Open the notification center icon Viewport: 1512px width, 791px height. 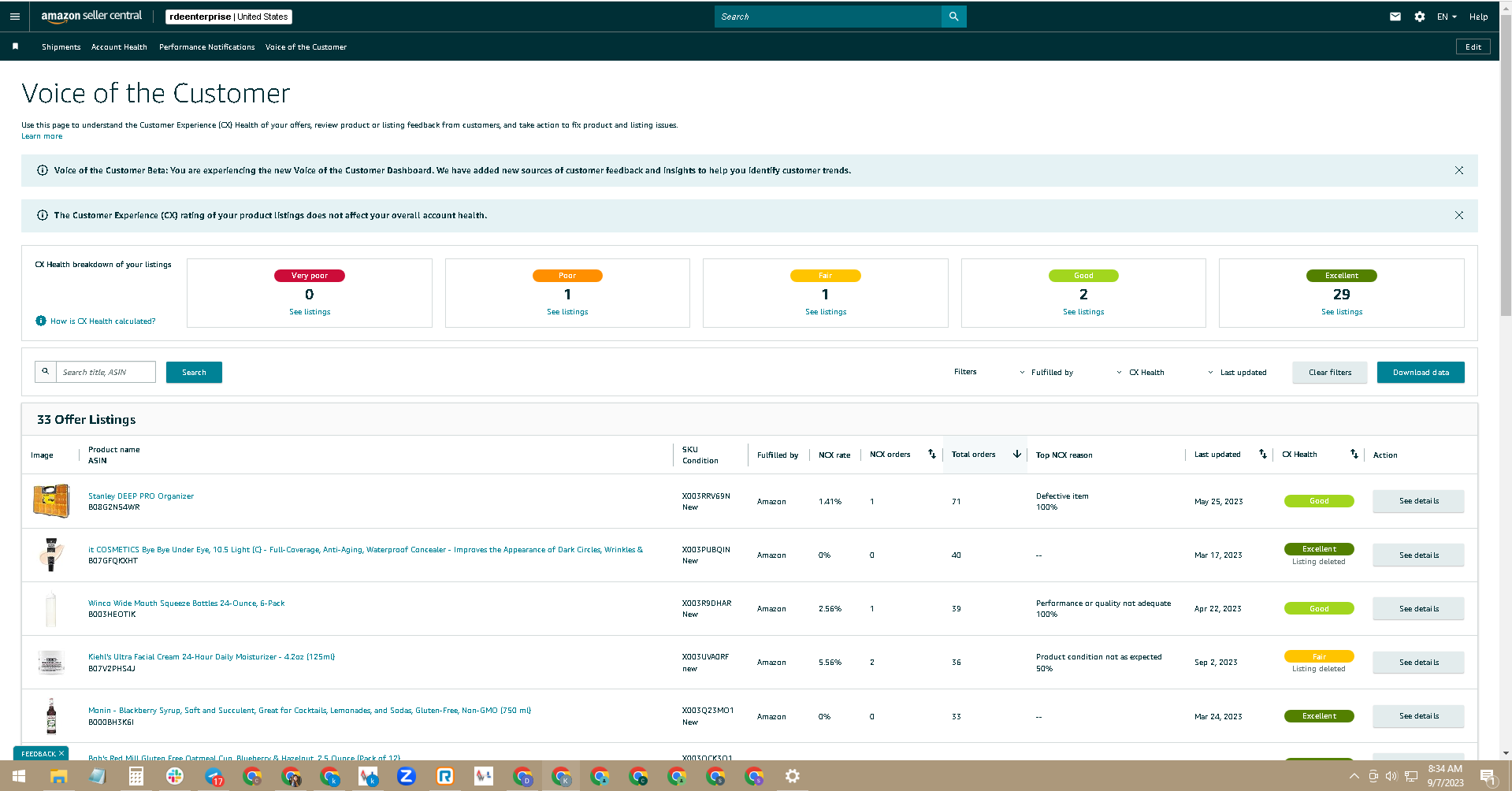click(1488, 777)
